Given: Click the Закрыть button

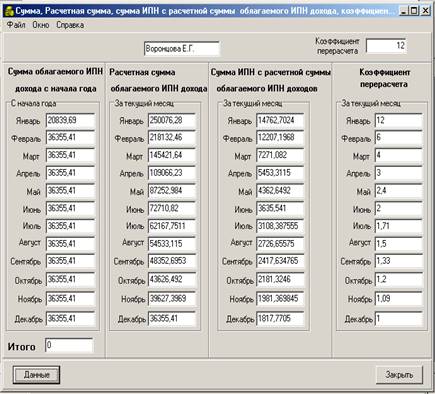Looking at the screenshot, I should coord(399,375).
